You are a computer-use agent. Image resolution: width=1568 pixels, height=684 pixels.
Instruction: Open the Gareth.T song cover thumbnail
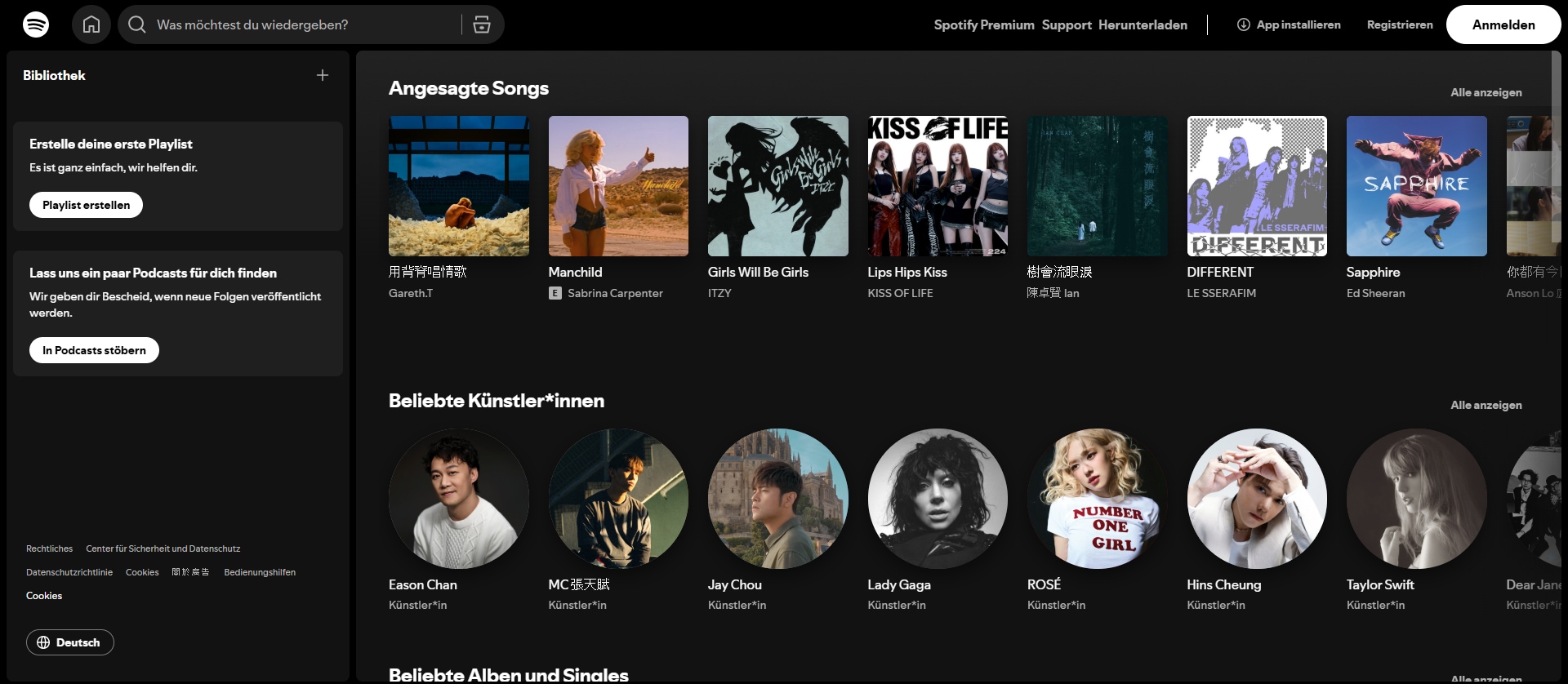pos(459,186)
